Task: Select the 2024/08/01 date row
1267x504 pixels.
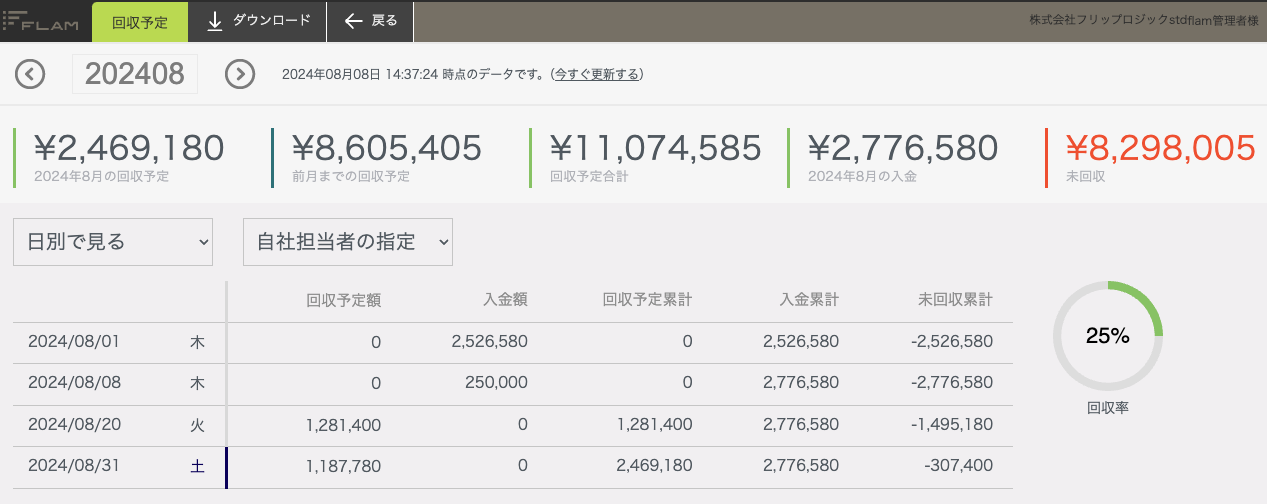Action: point(513,342)
